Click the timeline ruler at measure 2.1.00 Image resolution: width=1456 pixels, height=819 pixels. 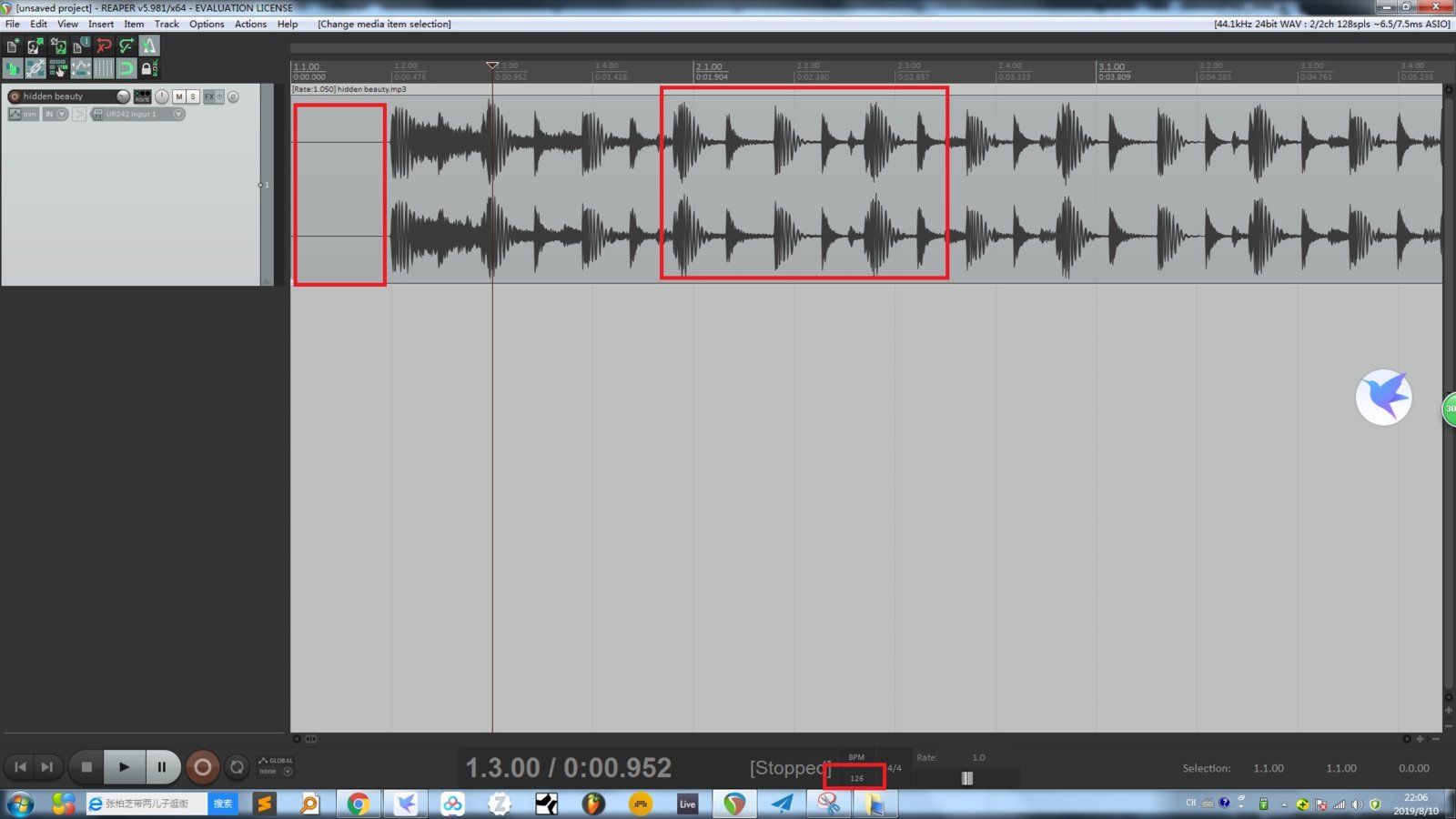(710, 66)
